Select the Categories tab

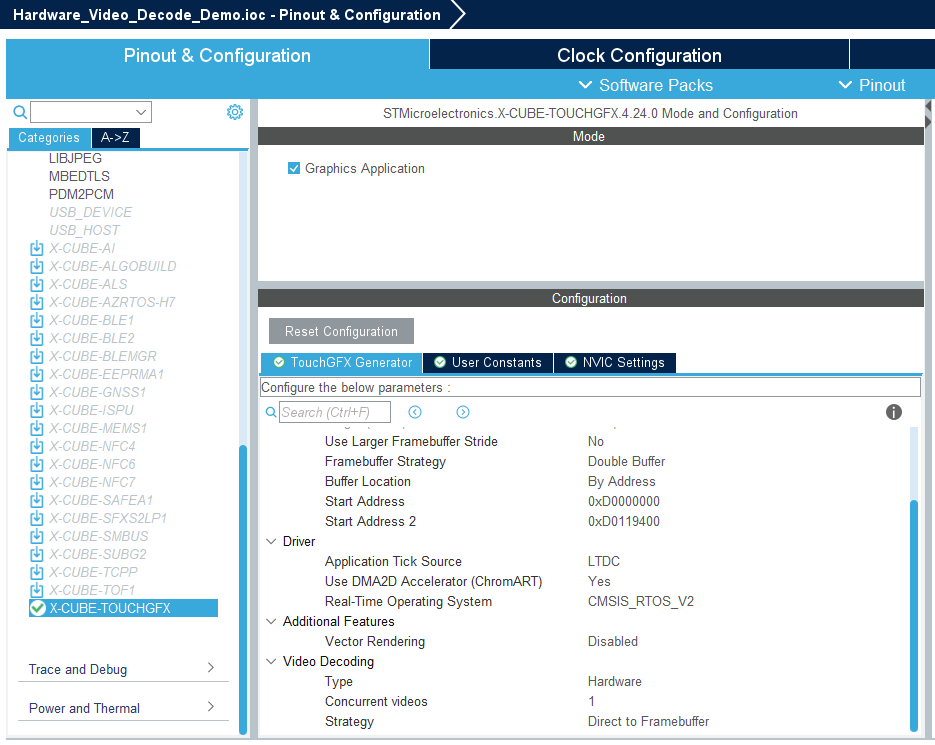click(x=49, y=138)
